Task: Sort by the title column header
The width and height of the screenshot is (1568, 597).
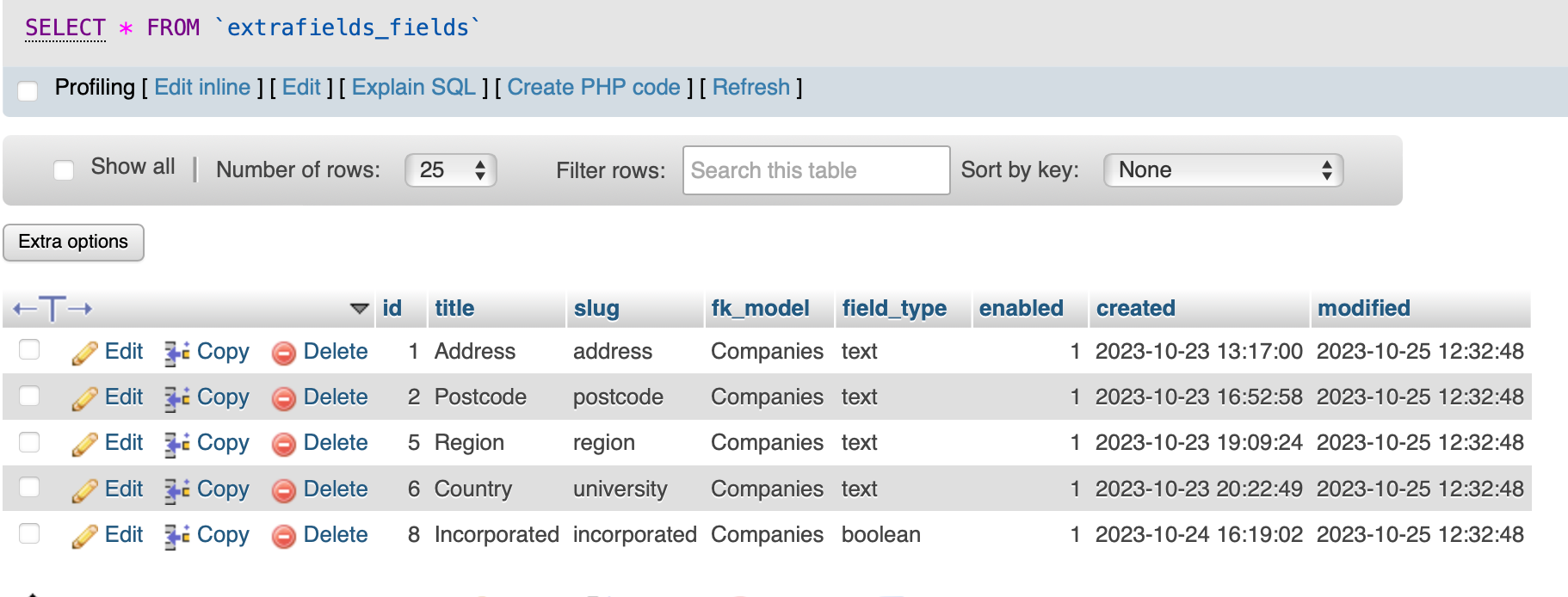Action: [454, 309]
